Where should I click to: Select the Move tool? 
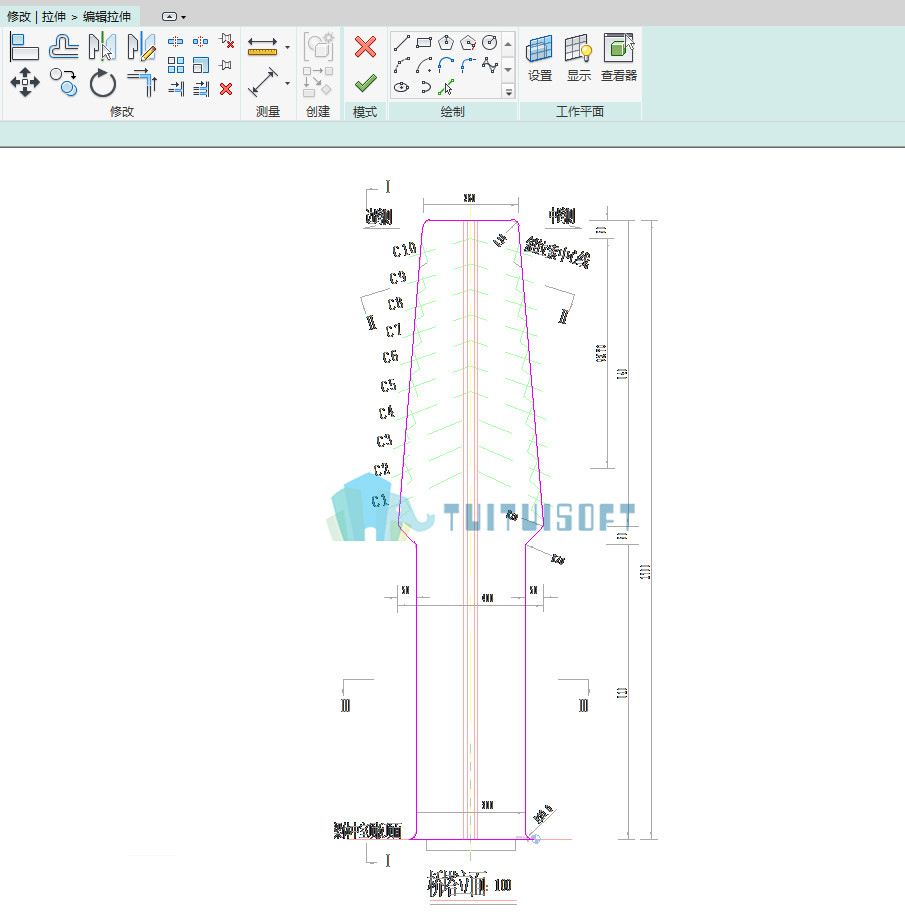tap(25, 82)
